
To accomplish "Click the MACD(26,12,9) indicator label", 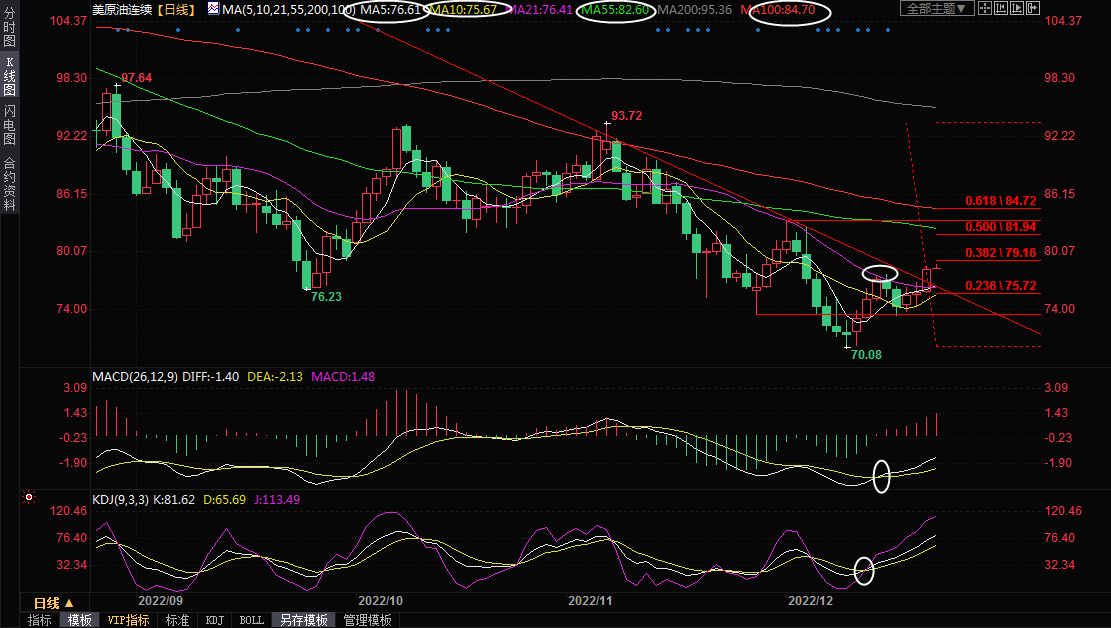I will (x=137, y=377).
